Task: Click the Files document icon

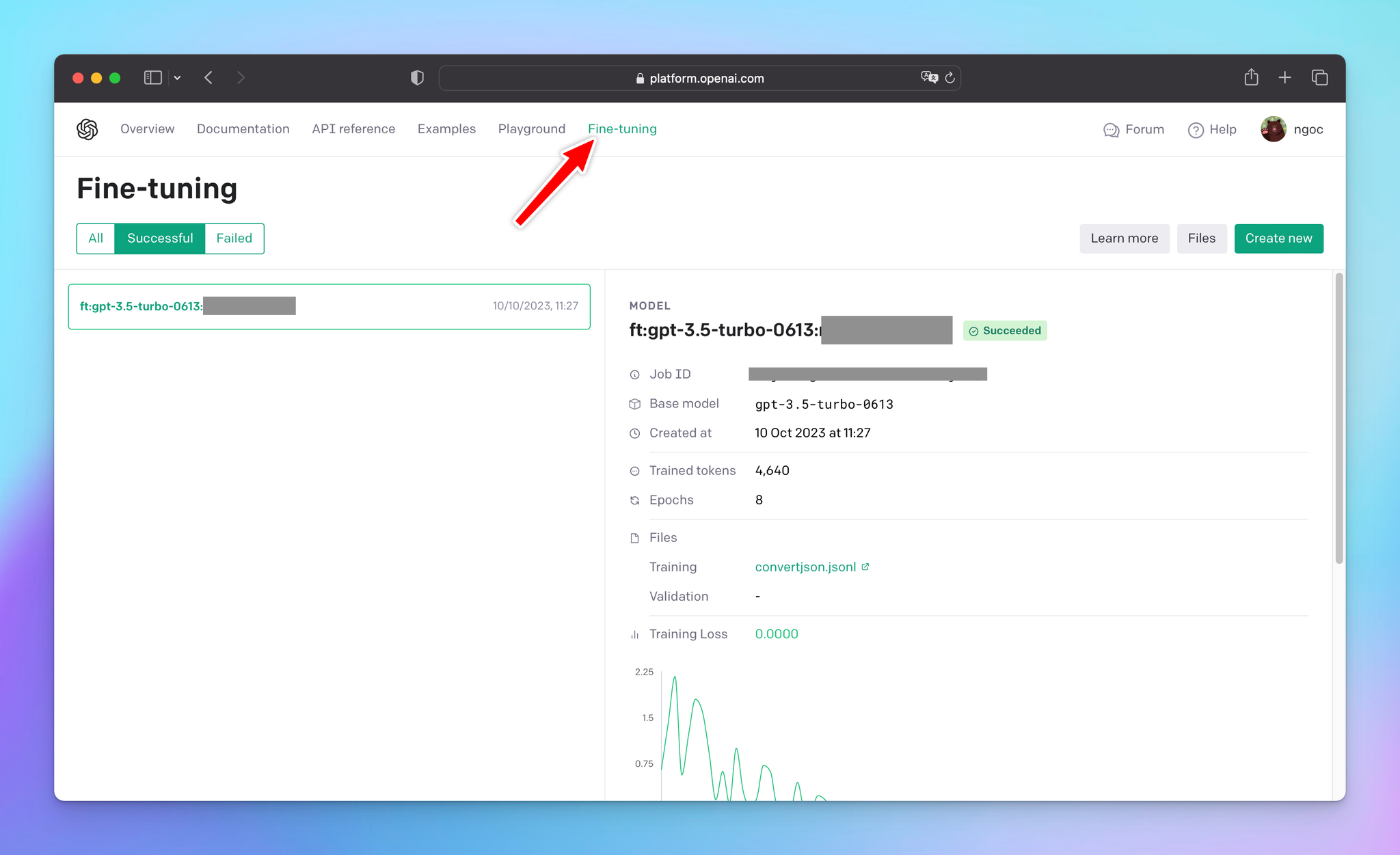Action: coord(634,538)
